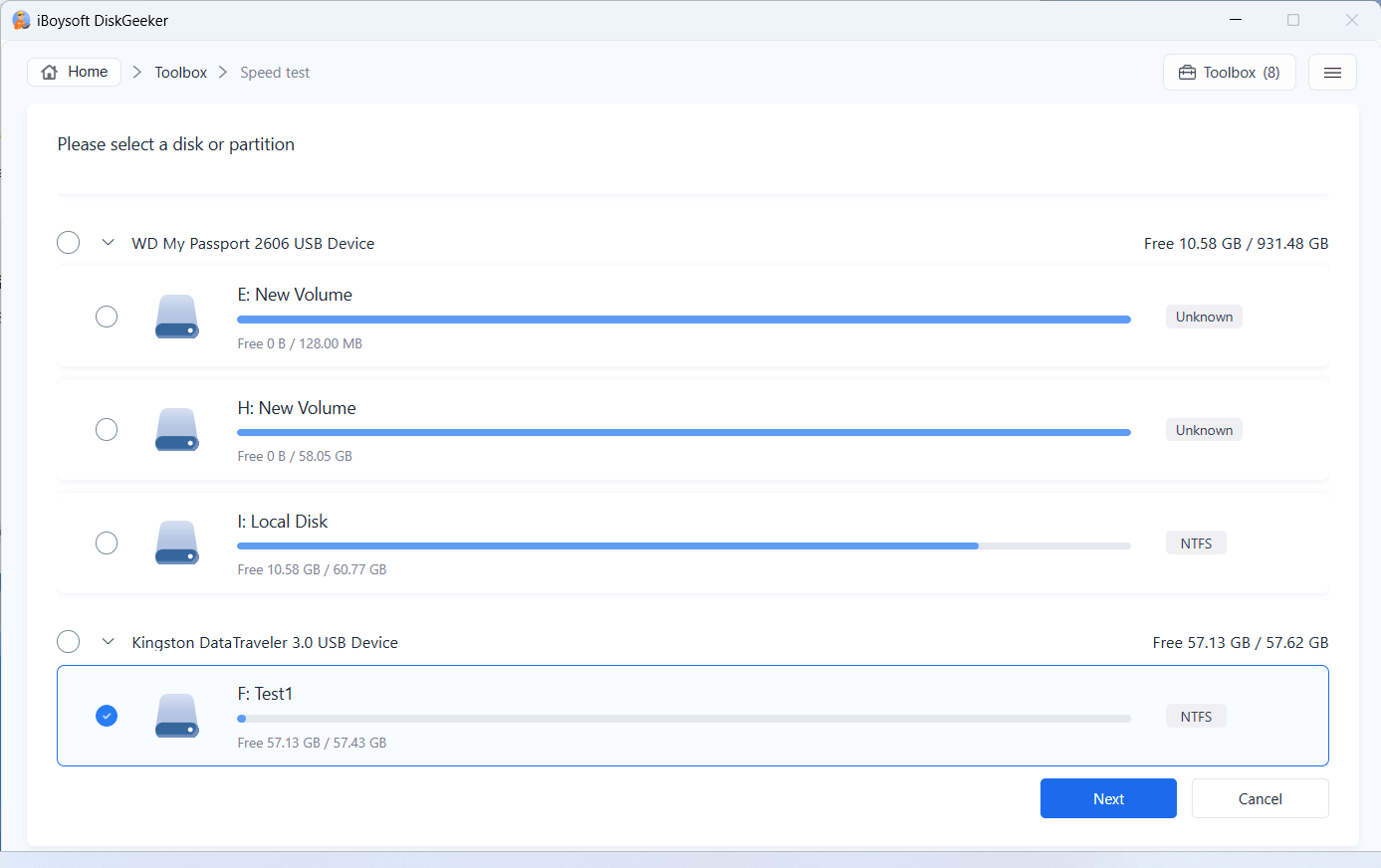Click the Cancel button
This screenshot has width=1381, height=868.
(x=1260, y=798)
